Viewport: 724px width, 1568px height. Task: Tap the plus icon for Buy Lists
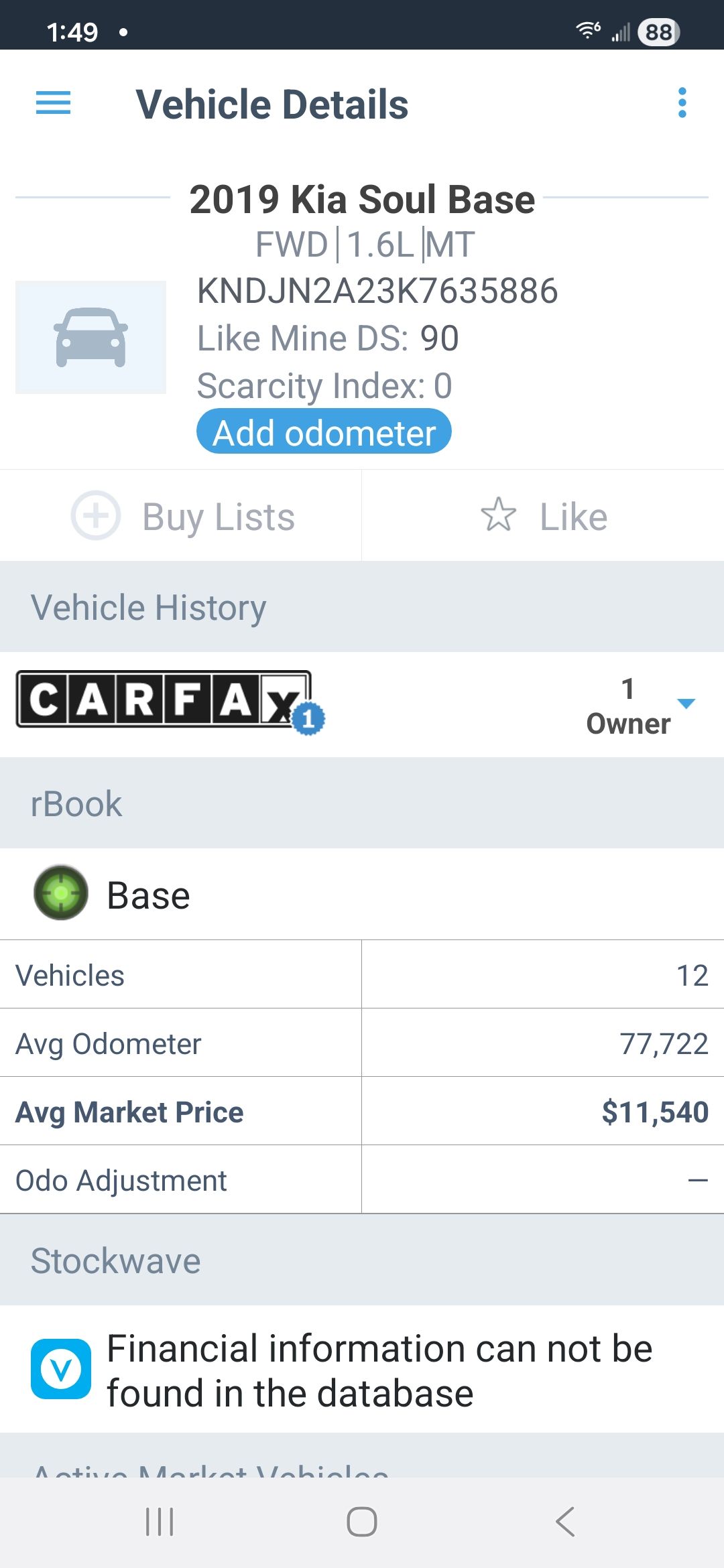click(x=96, y=516)
